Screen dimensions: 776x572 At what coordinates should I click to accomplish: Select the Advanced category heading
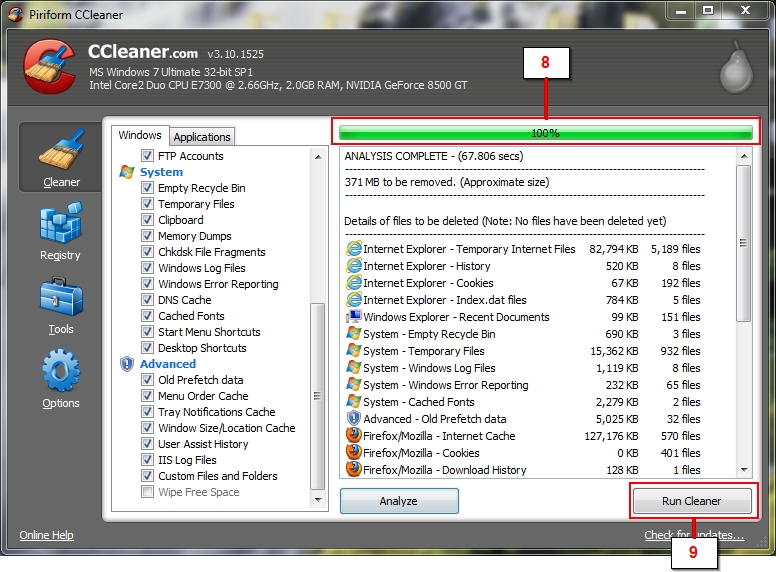(168, 364)
